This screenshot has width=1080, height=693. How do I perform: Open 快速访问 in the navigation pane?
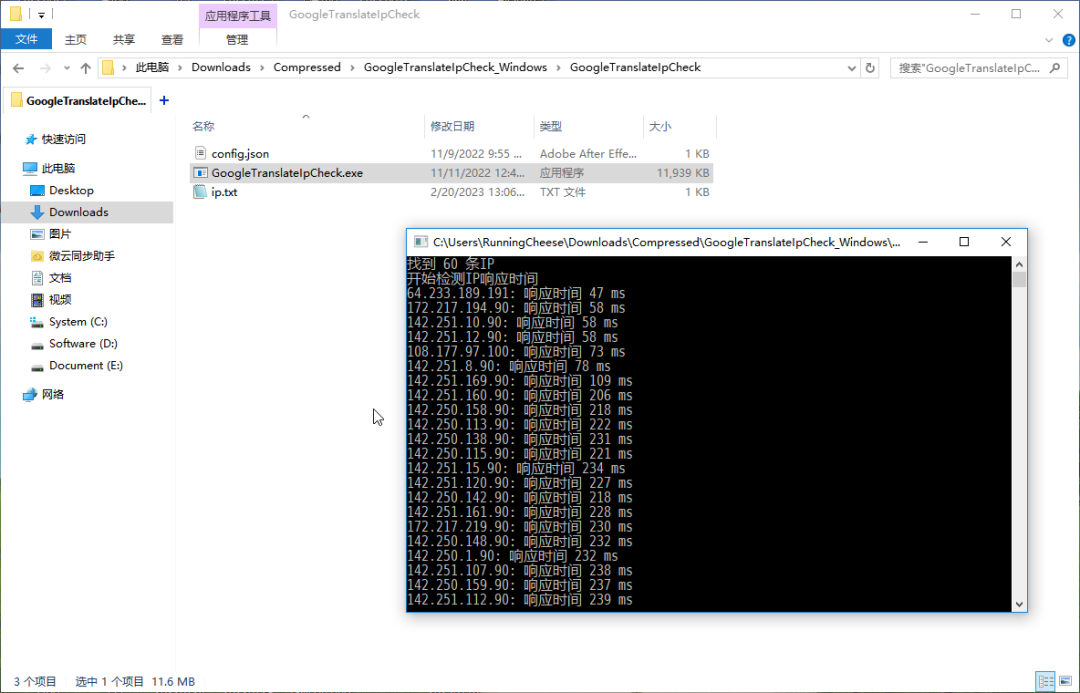coord(63,139)
